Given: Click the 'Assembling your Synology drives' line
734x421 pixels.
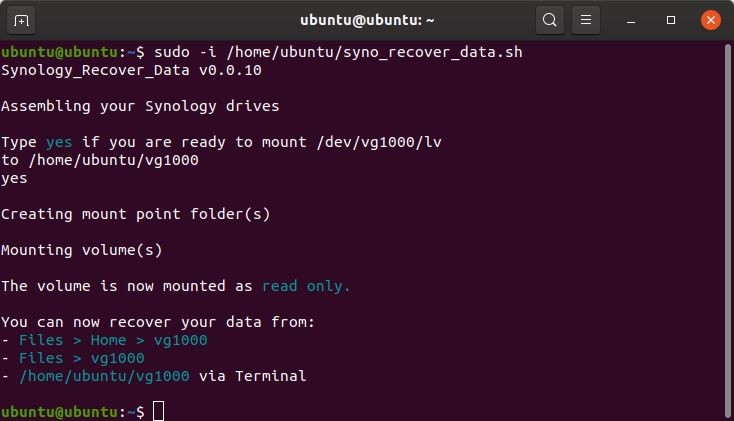Looking at the screenshot, I should pyautogui.click(x=140, y=106).
